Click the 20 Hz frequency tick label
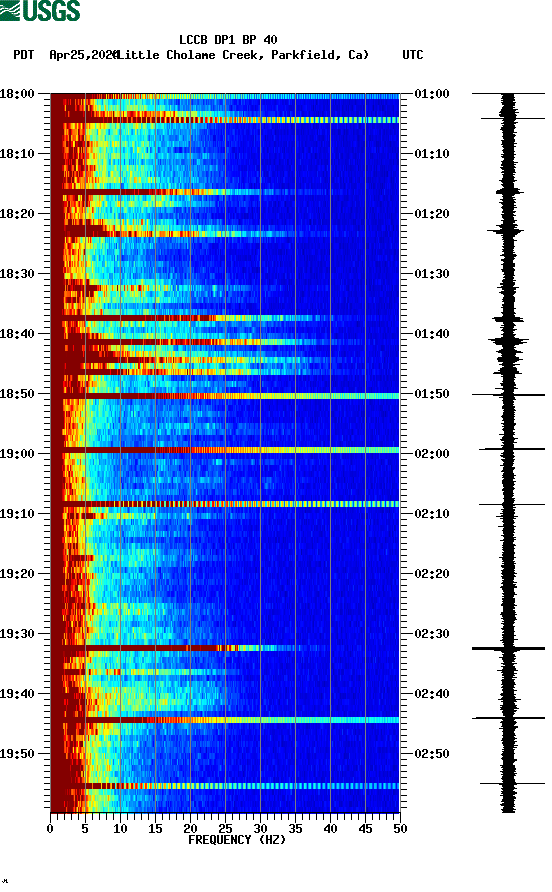552x892 pixels. click(x=190, y=829)
